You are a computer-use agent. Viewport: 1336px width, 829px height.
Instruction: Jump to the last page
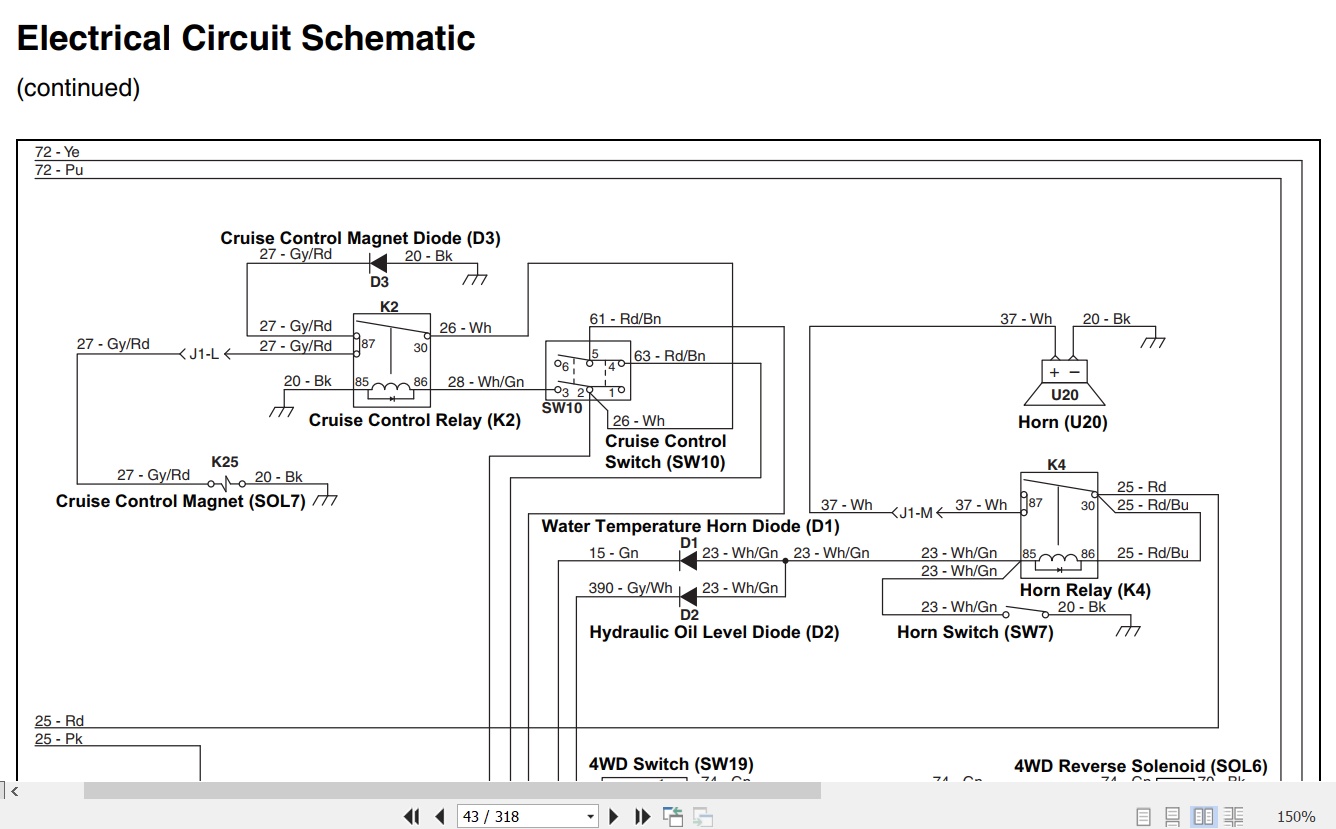click(643, 817)
